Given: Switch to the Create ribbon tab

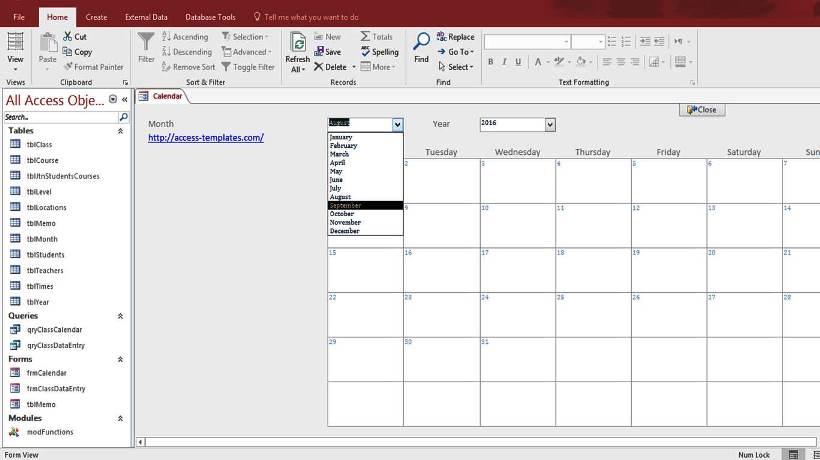Looking at the screenshot, I should pyautogui.click(x=96, y=17).
